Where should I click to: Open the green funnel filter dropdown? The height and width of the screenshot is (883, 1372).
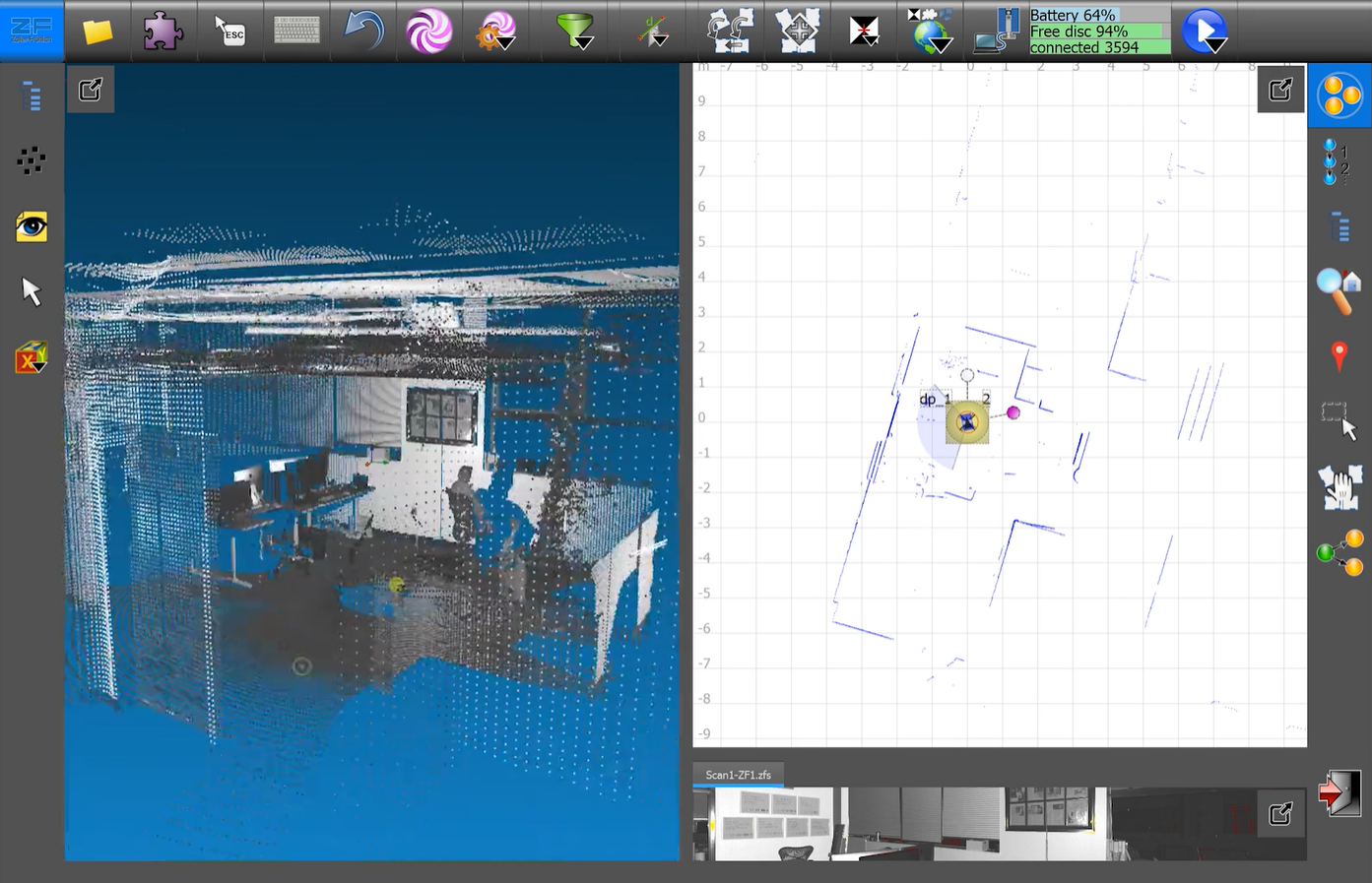pyautogui.click(x=575, y=31)
